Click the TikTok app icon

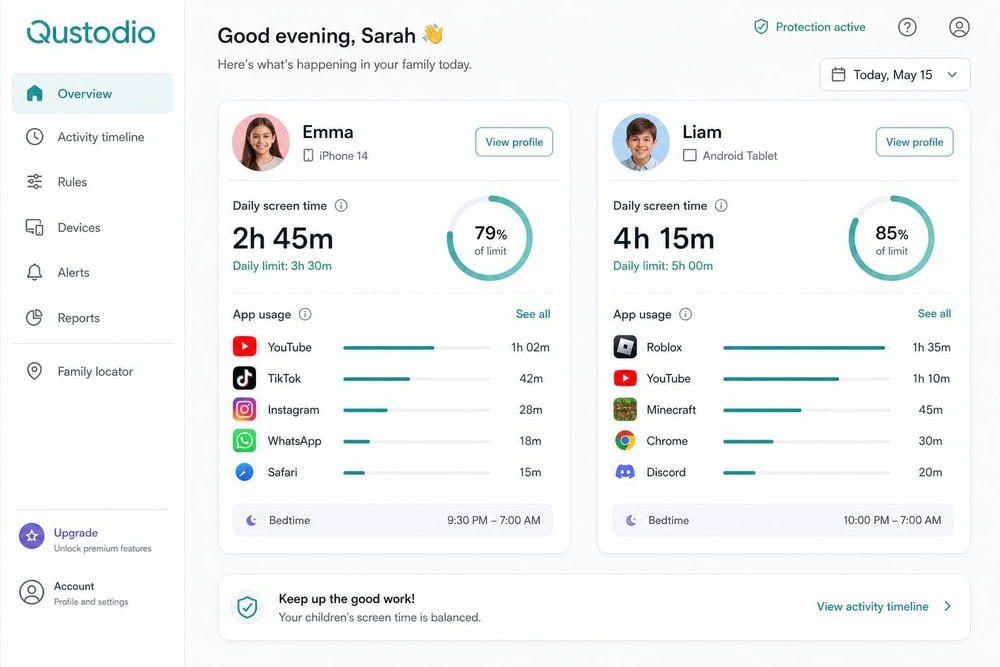pos(244,378)
